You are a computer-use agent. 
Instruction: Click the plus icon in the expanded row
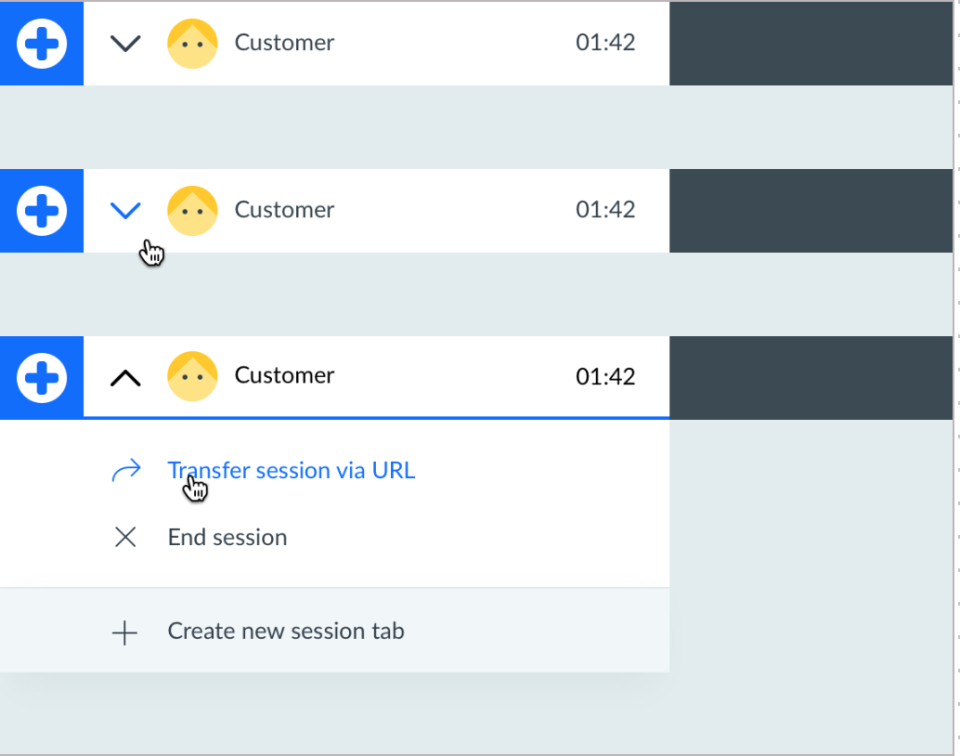tap(42, 377)
